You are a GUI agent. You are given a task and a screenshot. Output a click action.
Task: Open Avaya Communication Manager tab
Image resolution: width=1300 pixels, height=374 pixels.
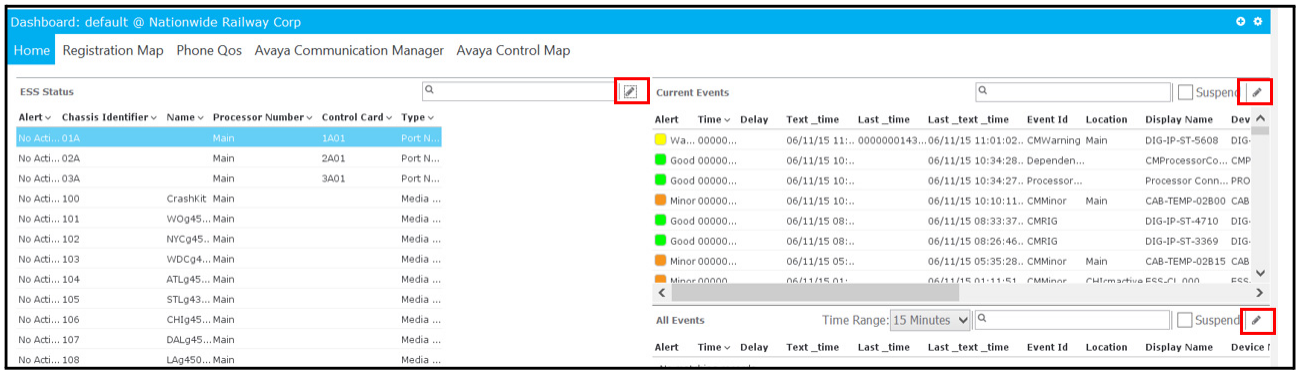pyautogui.click(x=349, y=50)
